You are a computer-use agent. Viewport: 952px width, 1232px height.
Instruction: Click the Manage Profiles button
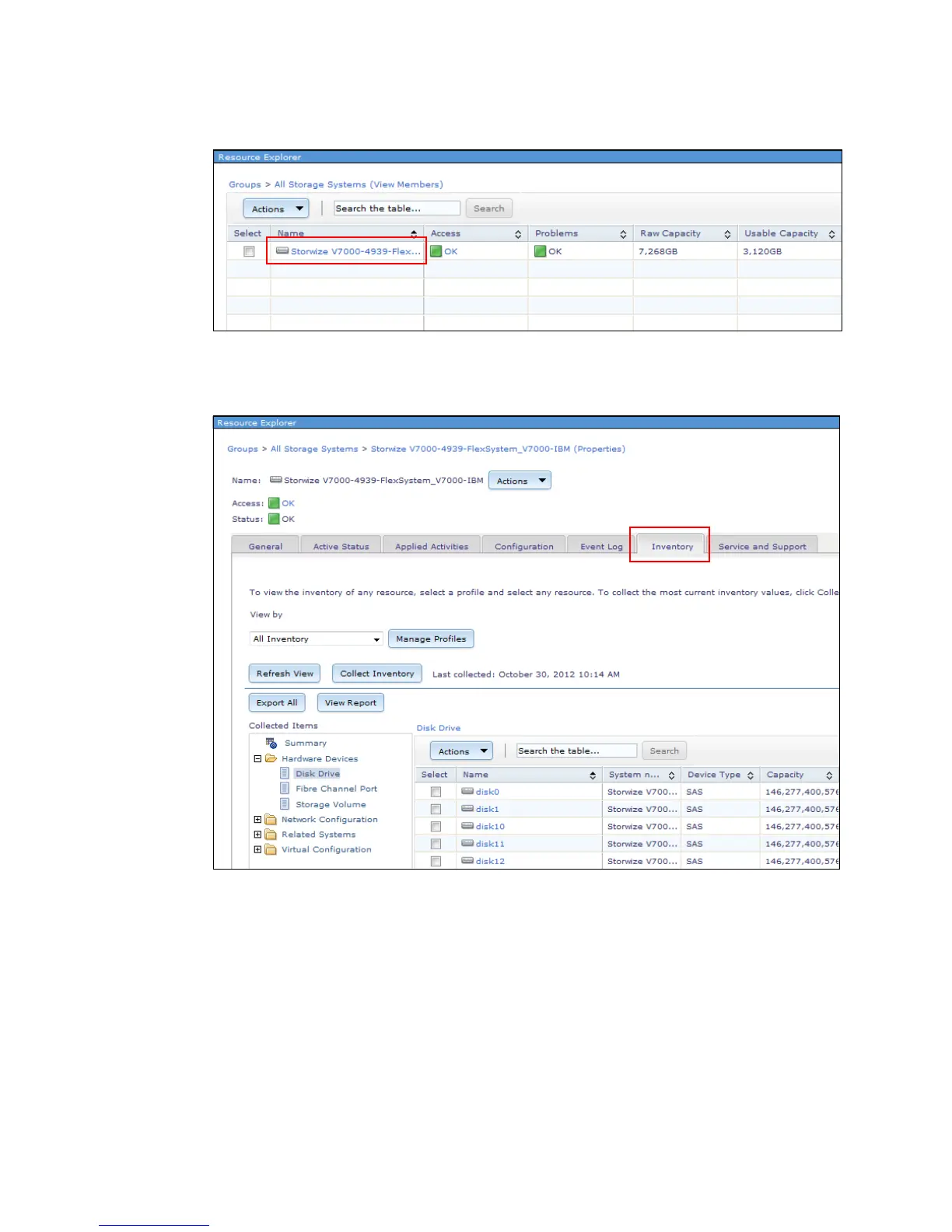[x=431, y=639]
